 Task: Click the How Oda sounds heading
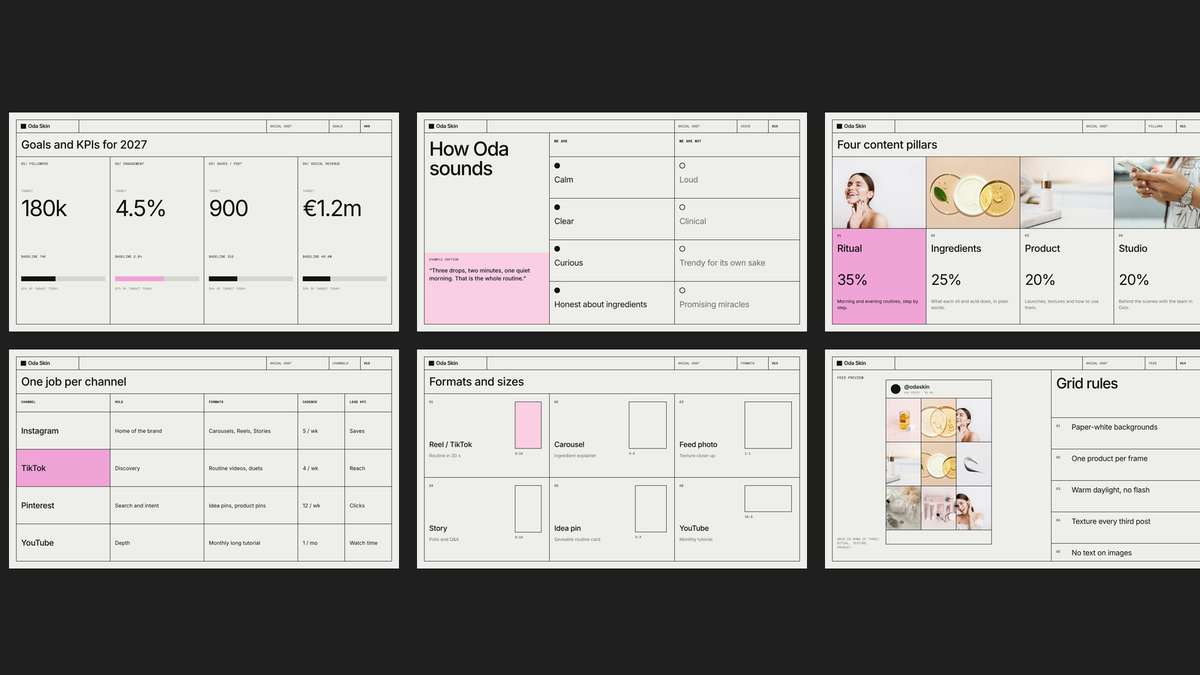click(x=469, y=159)
